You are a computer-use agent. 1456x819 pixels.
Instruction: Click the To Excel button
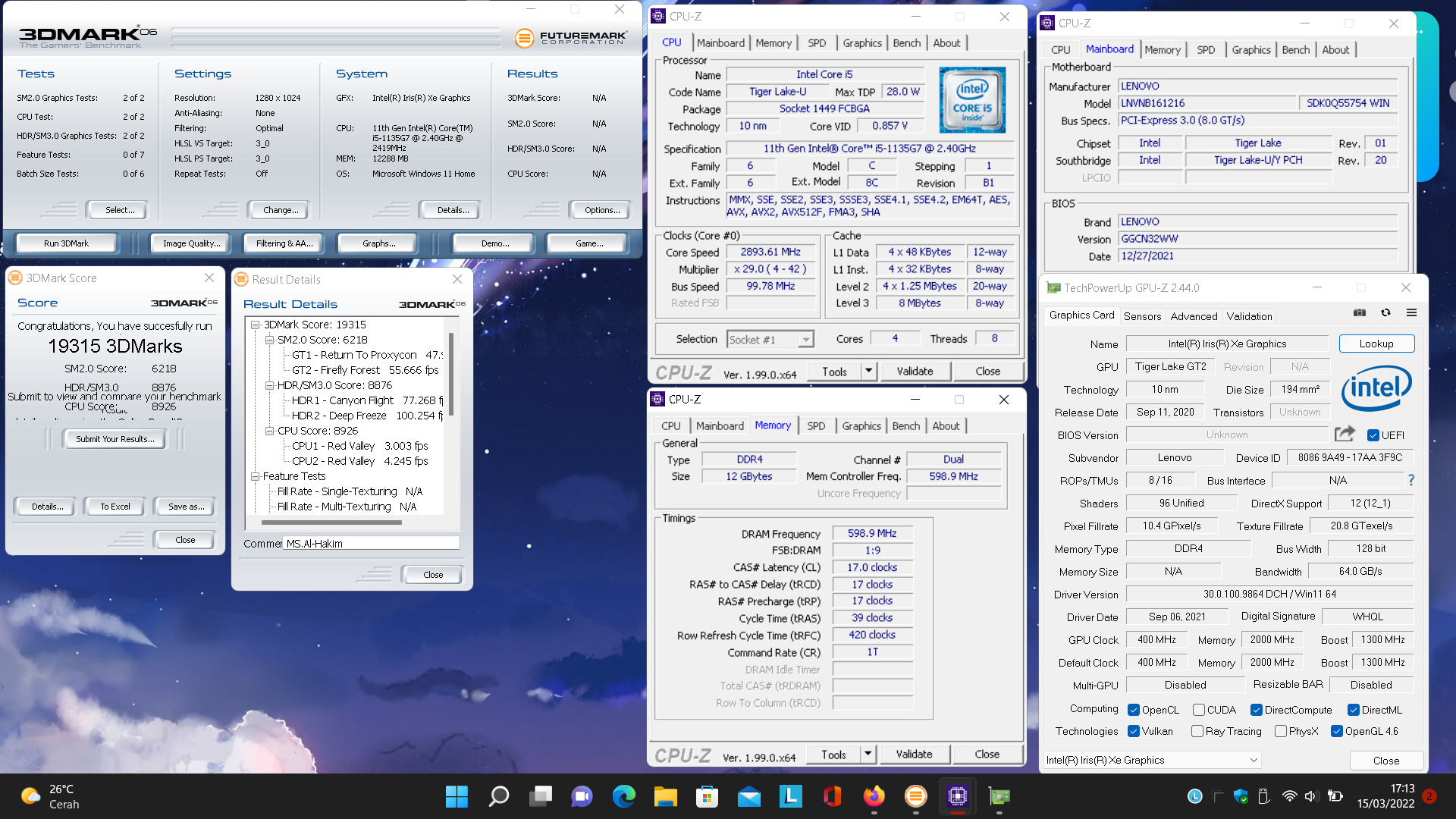click(115, 507)
